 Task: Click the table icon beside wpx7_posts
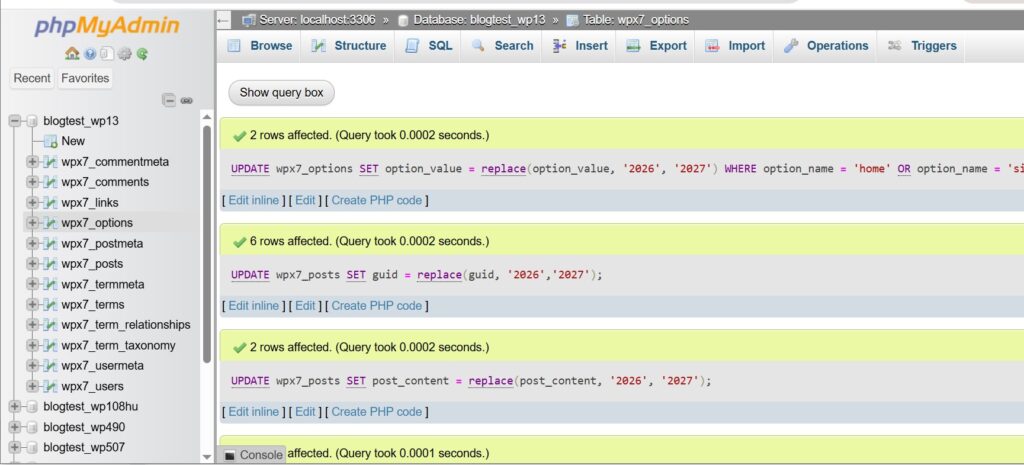tap(51, 264)
